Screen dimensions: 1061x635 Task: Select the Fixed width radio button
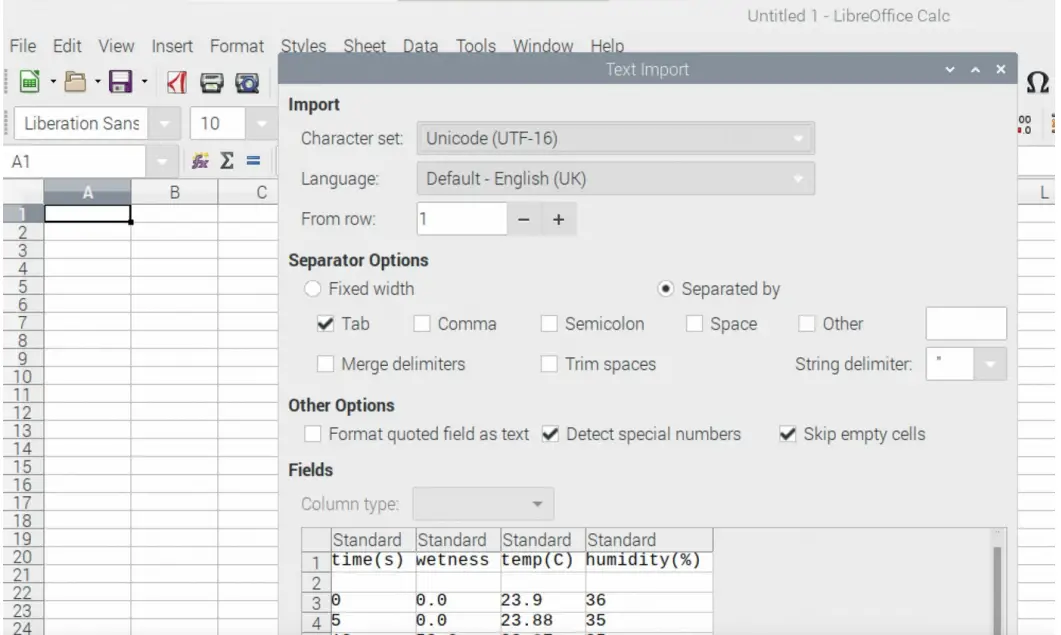coord(312,289)
